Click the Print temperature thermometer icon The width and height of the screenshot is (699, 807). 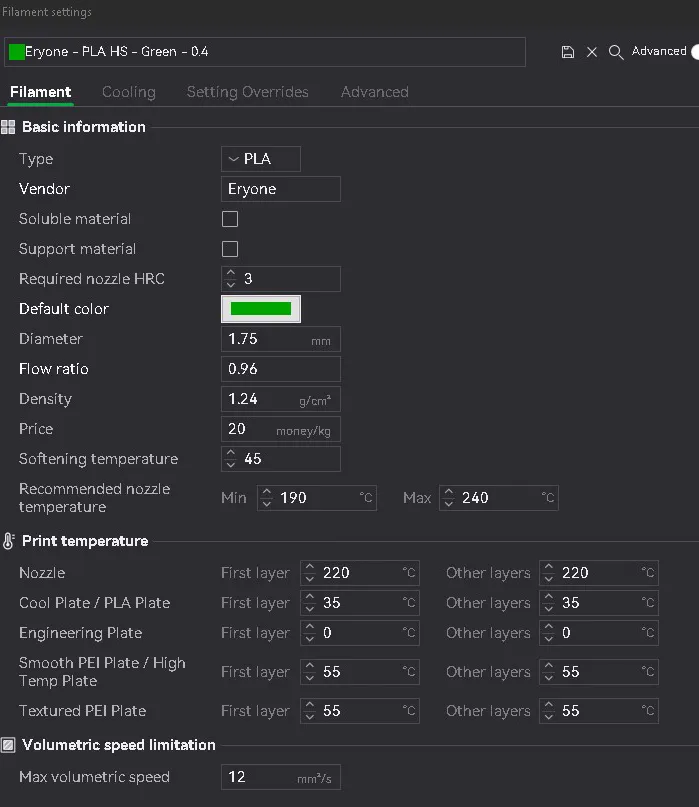point(8,541)
